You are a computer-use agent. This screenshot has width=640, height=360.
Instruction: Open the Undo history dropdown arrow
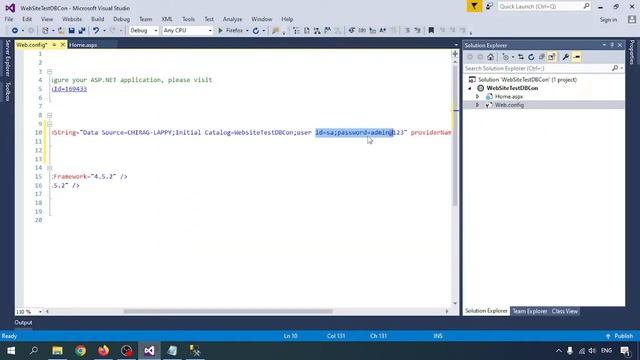[x=104, y=31]
